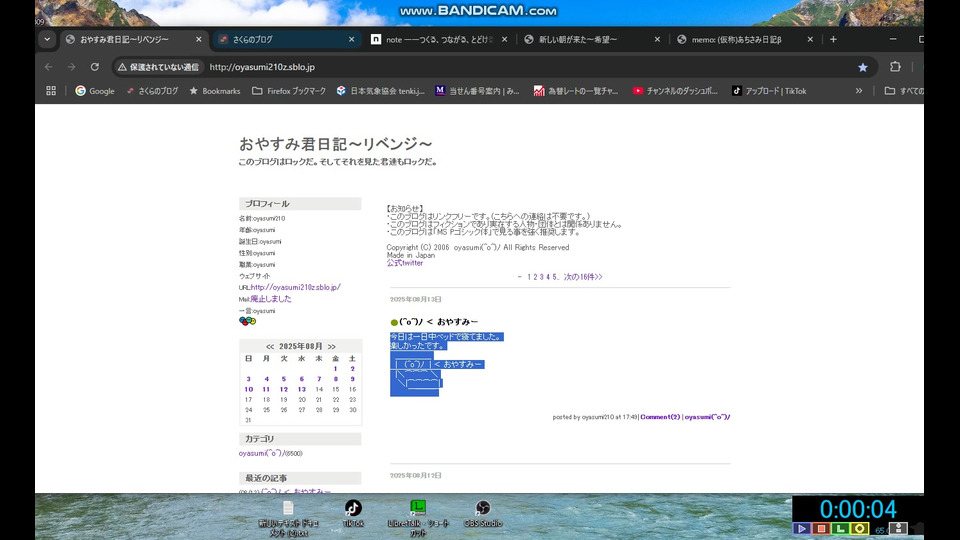
Task: Open the 新しいテキストドキュメント desktop file
Action: (288, 518)
